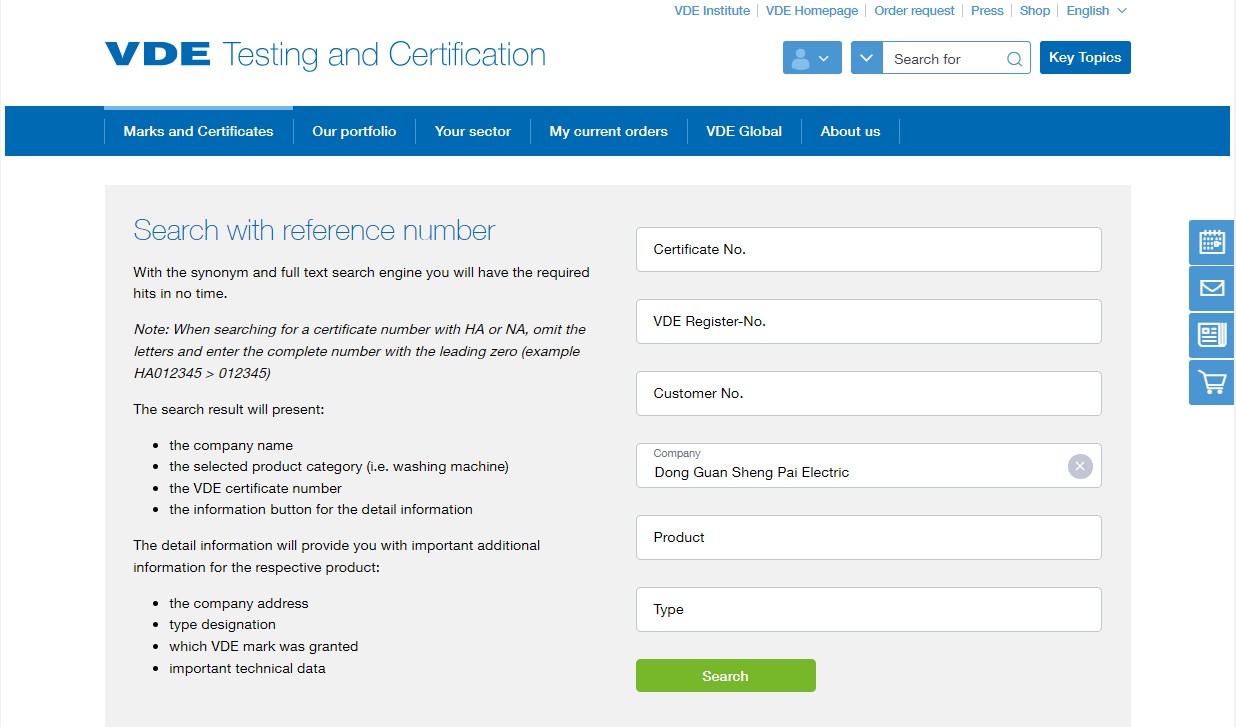Go to My current orders

click(608, 131)
